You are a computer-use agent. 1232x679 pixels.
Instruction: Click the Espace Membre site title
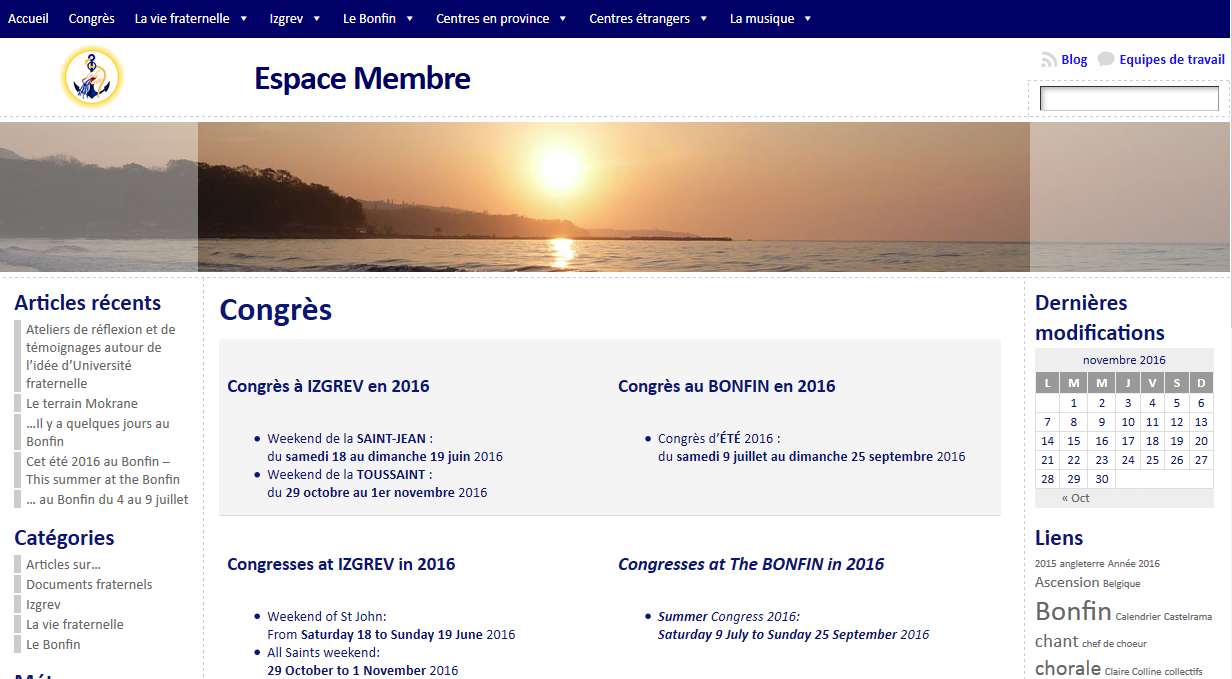[x=362, y=78]
